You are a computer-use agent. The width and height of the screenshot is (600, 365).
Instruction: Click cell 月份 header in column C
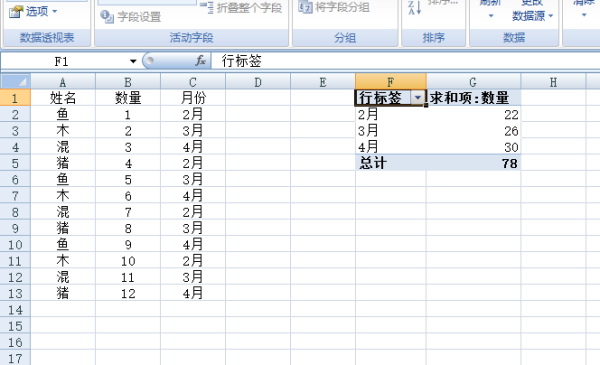click(x=193, y=98)
